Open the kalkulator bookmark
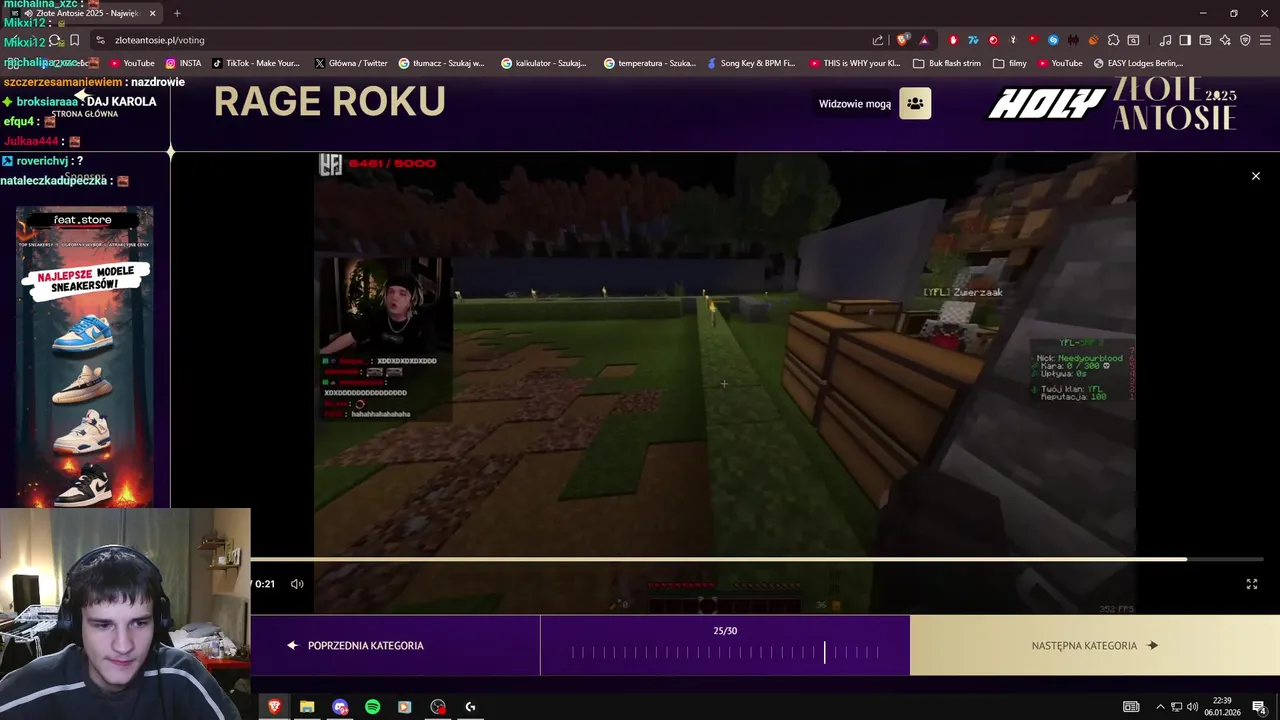This screenshot has width=1280, height=720. [x=544, y=63]
